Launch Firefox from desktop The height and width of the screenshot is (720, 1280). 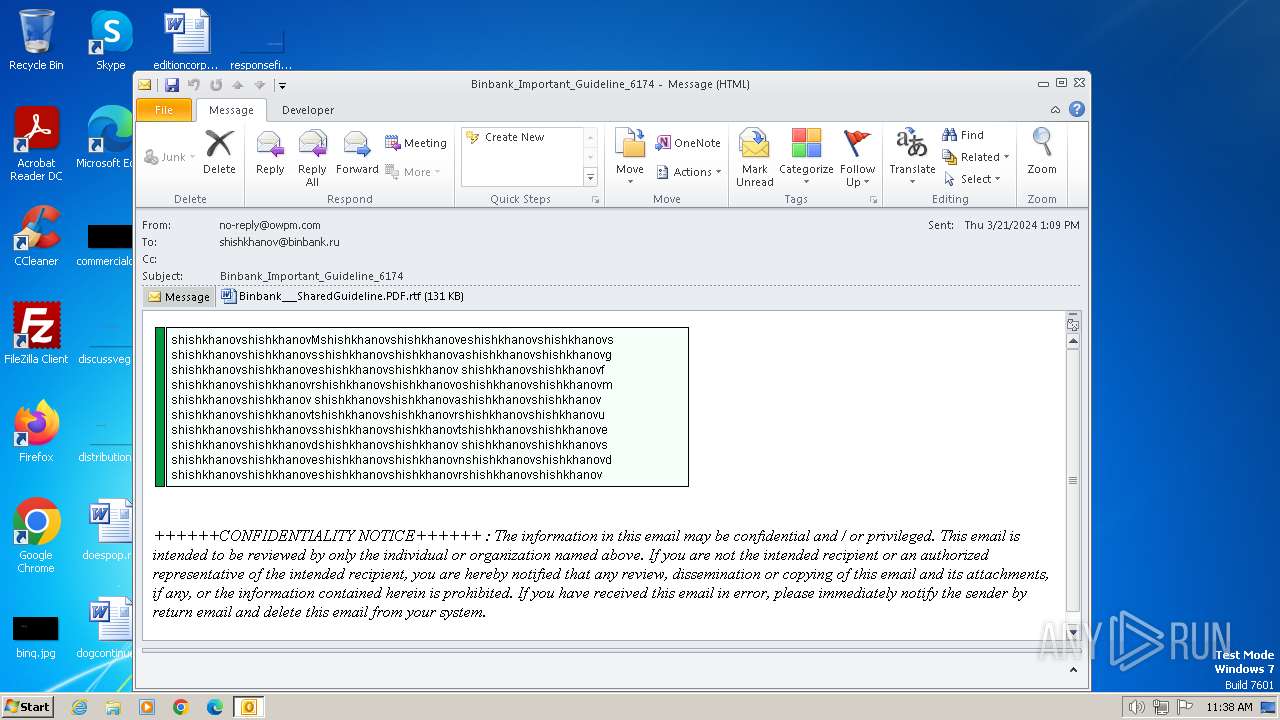(36, 432)
